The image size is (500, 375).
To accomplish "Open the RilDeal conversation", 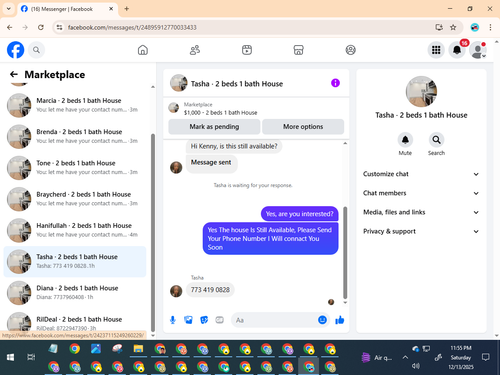I will [75, 322].
